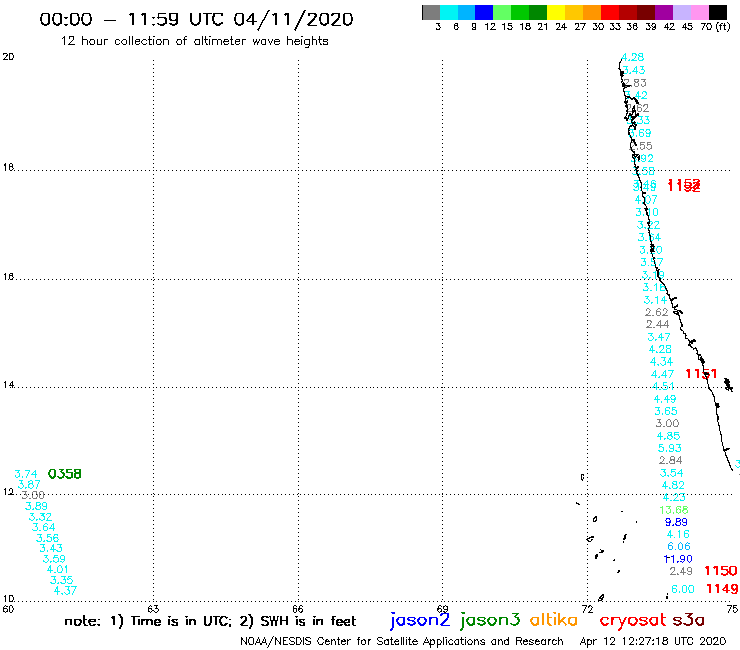
Task: Select the cryosat satellite label
Action: tap(632, 621)
